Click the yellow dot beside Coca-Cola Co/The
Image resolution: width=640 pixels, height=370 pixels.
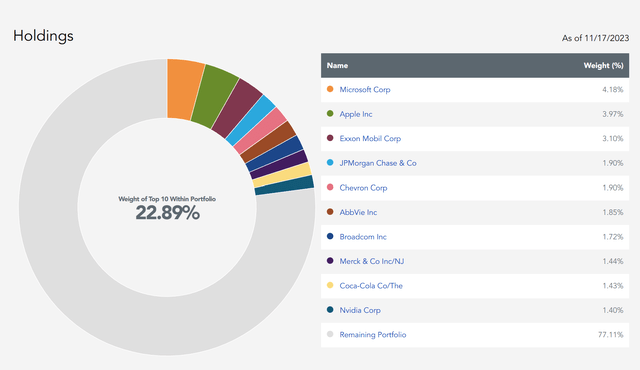pyautogui.click(x=330, y=285)
